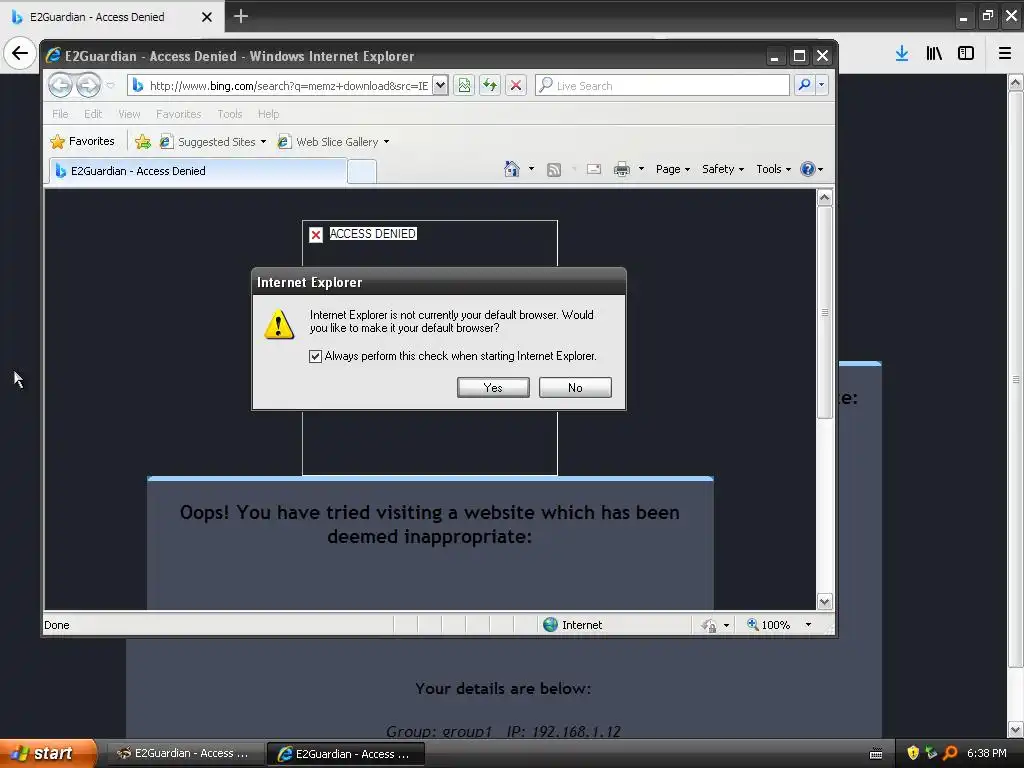Click the IE Home icon
Image resolution: width=1024 pixels, height=768 pixels.
coord(511,169)
